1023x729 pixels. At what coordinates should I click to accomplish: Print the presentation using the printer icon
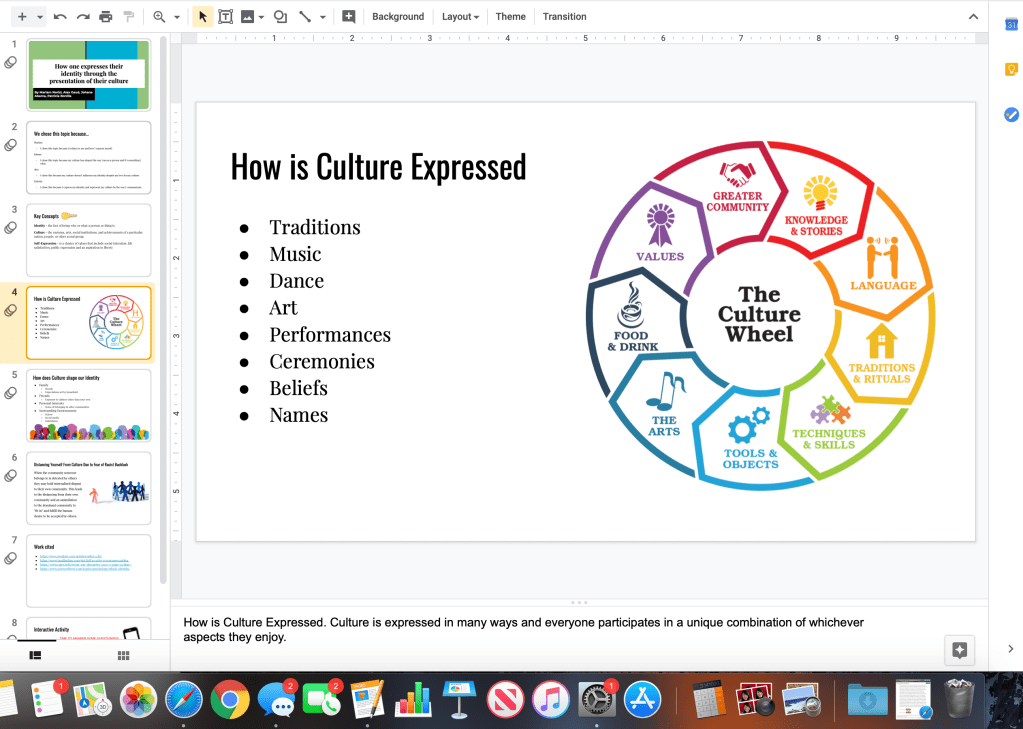[106, 17]
